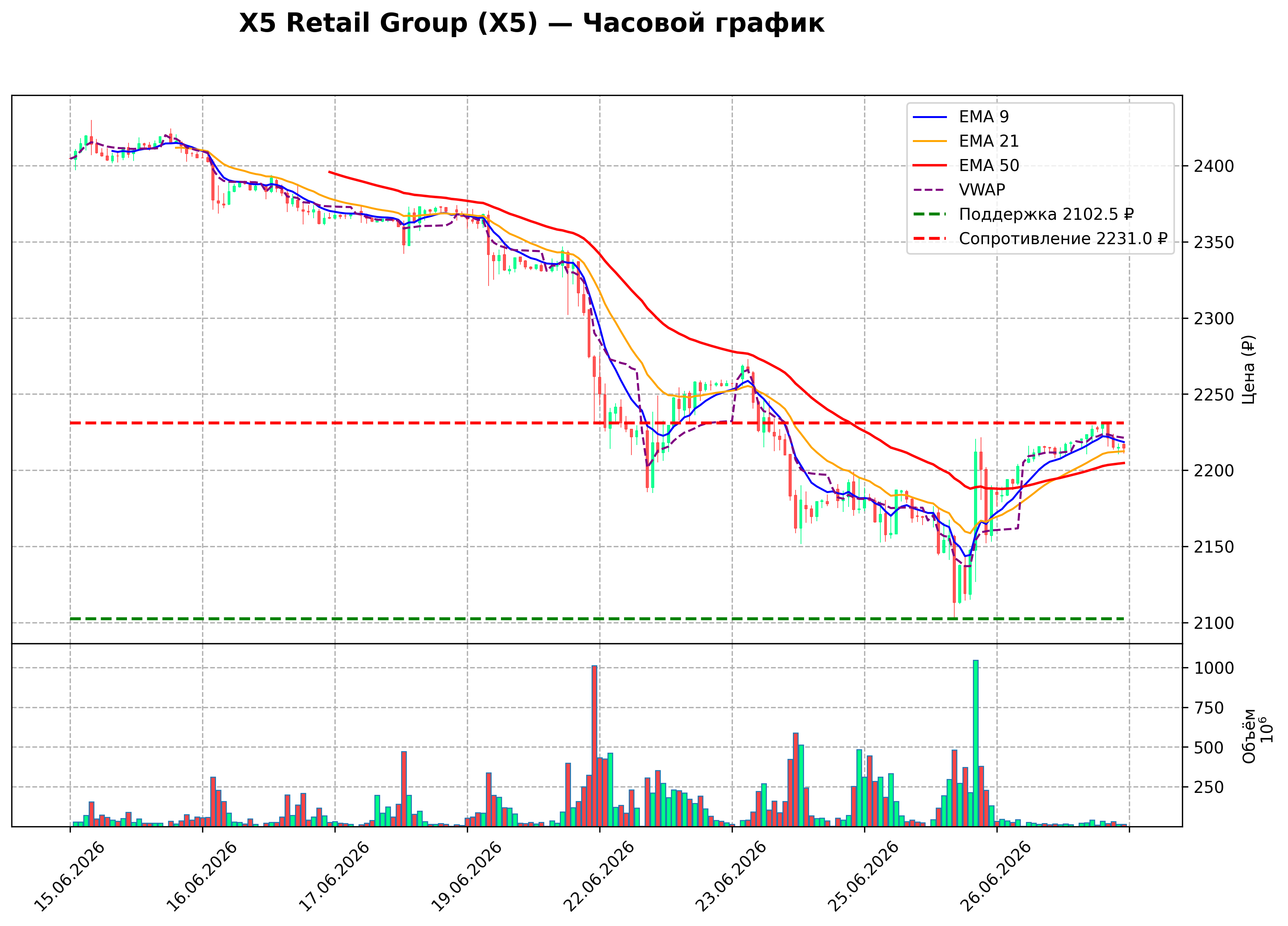Click the red EMA 50 legend line sample
This screenshot has width=1288, height=926.
930,166
